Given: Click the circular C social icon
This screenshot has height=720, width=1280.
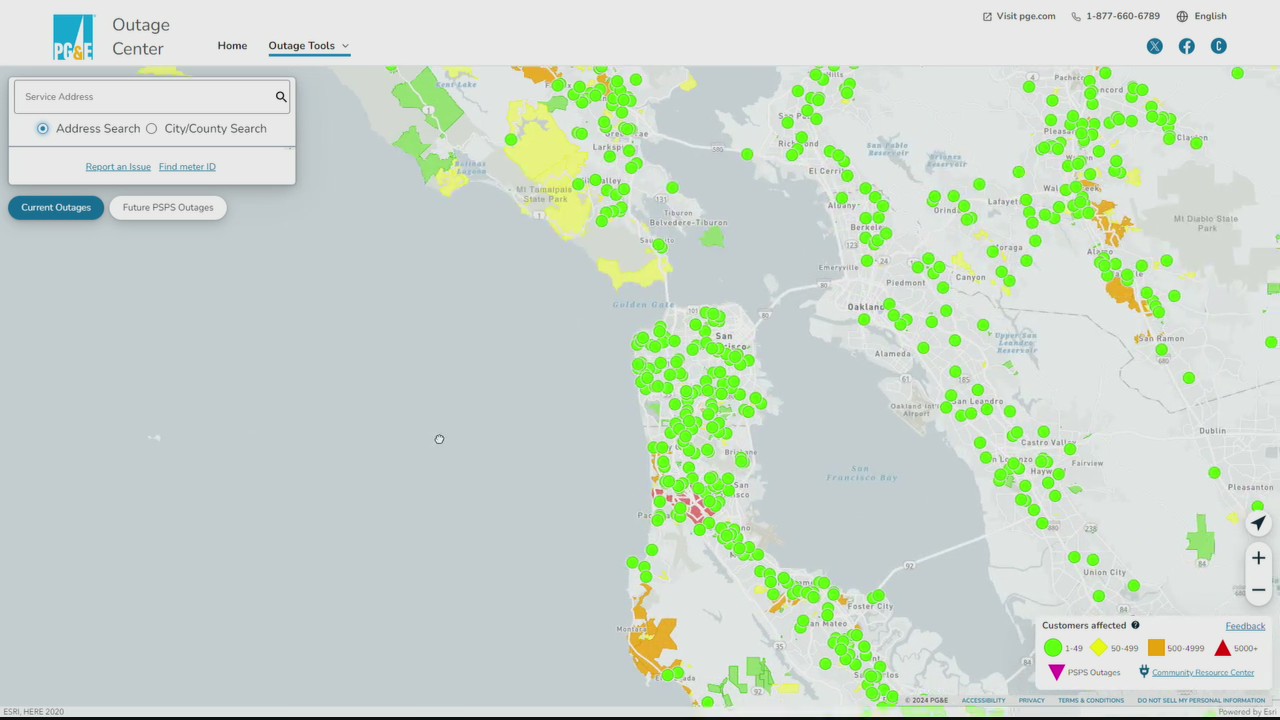Looking at the screenshot, I should tap(1219, 46).
